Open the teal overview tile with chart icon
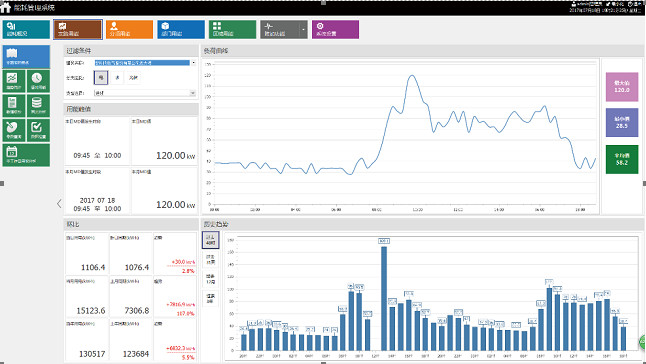This screenshot has height=364, width=646. click(26, 30)
